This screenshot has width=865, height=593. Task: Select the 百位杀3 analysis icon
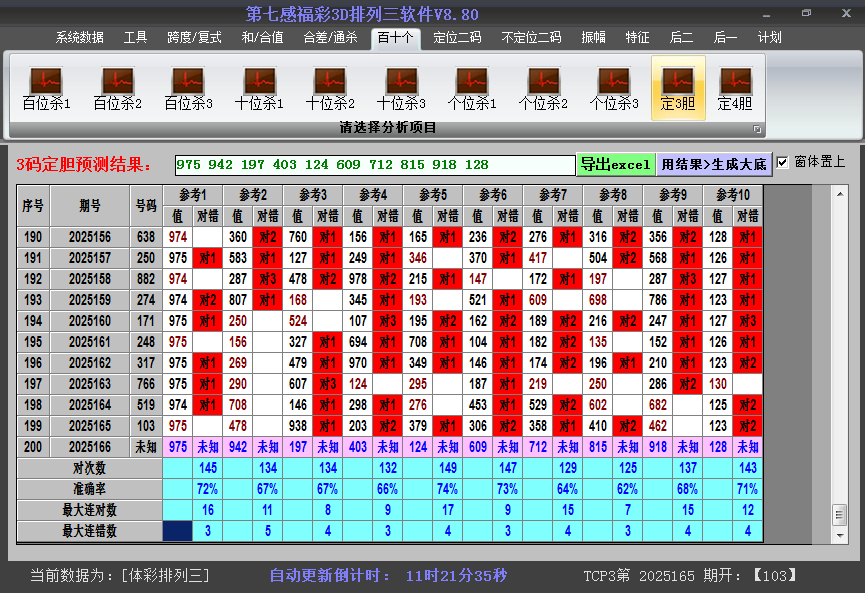click(x=188, y=88)
